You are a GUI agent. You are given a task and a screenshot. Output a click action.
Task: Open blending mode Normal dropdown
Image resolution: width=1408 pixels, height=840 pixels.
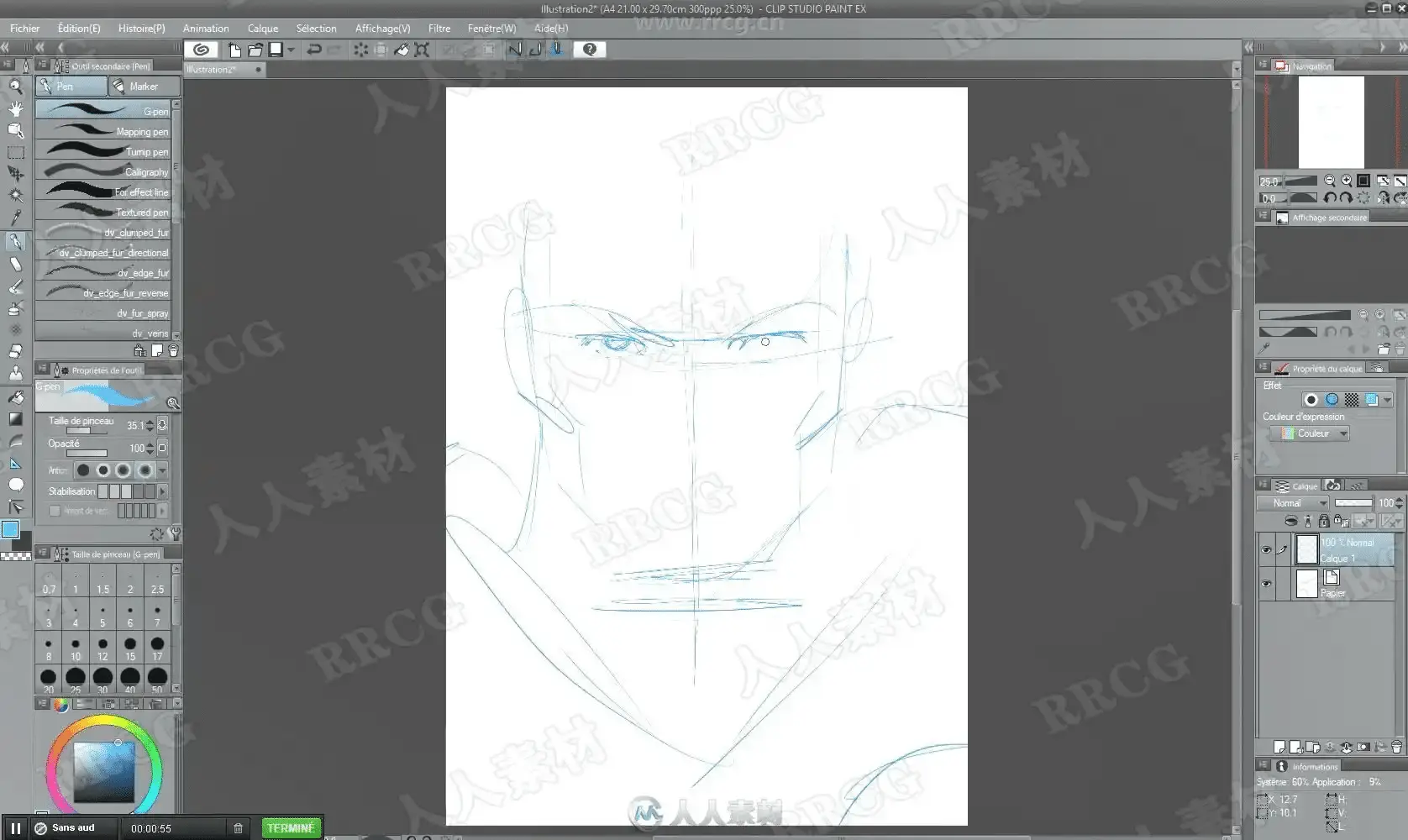tap(1293, 503)
